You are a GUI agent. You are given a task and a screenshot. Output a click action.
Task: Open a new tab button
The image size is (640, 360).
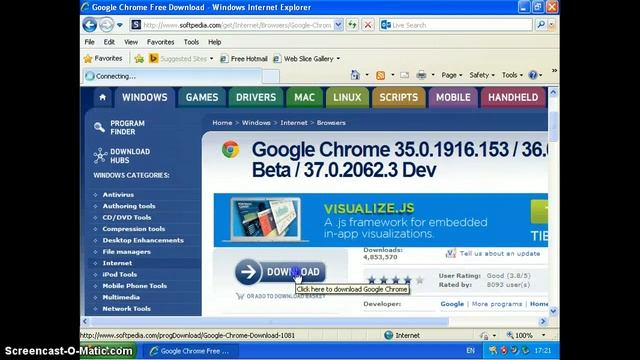[x=271, y=76]
